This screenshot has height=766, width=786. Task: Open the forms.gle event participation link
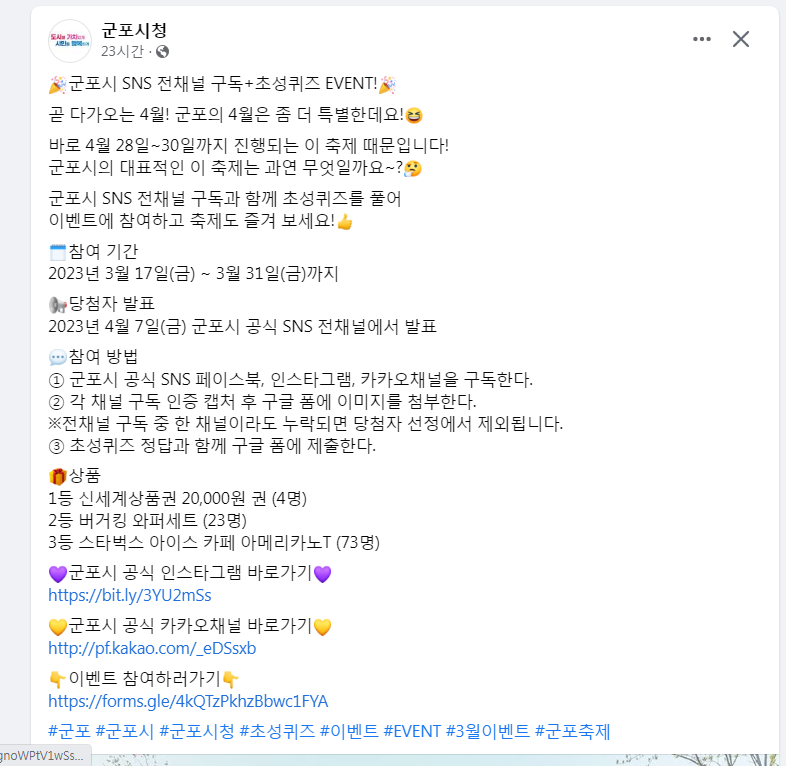(188, 701)
